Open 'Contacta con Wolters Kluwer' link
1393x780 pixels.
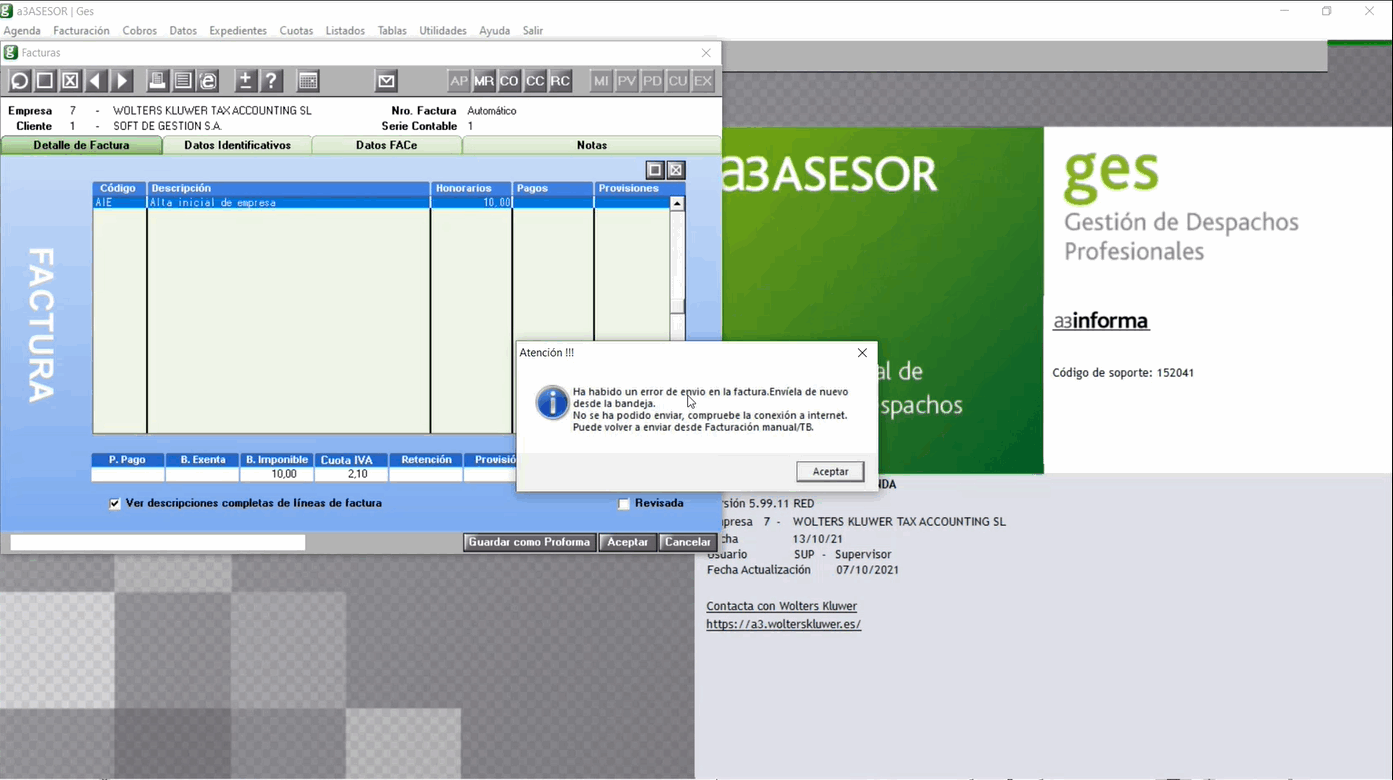(782, 606)
